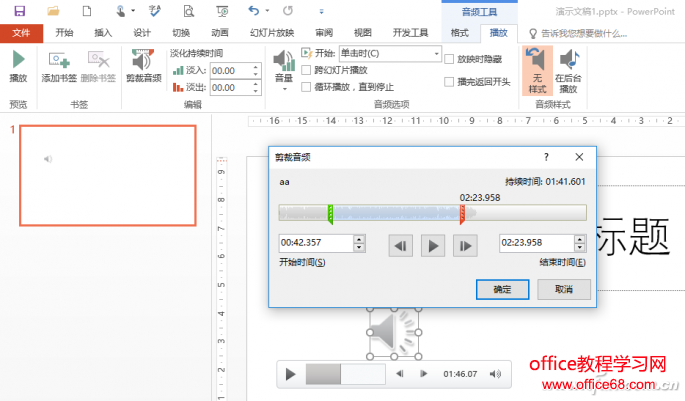Viewport: 685px width, 401px height.
Task: Tick the 放映时隐藏 checkbox
Action: (449, 59)
